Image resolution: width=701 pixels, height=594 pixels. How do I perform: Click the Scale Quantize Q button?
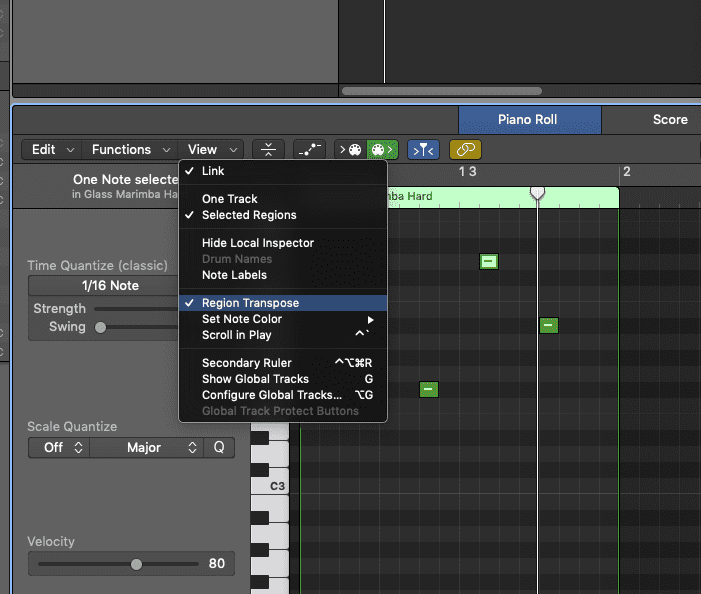coord(219,447)
